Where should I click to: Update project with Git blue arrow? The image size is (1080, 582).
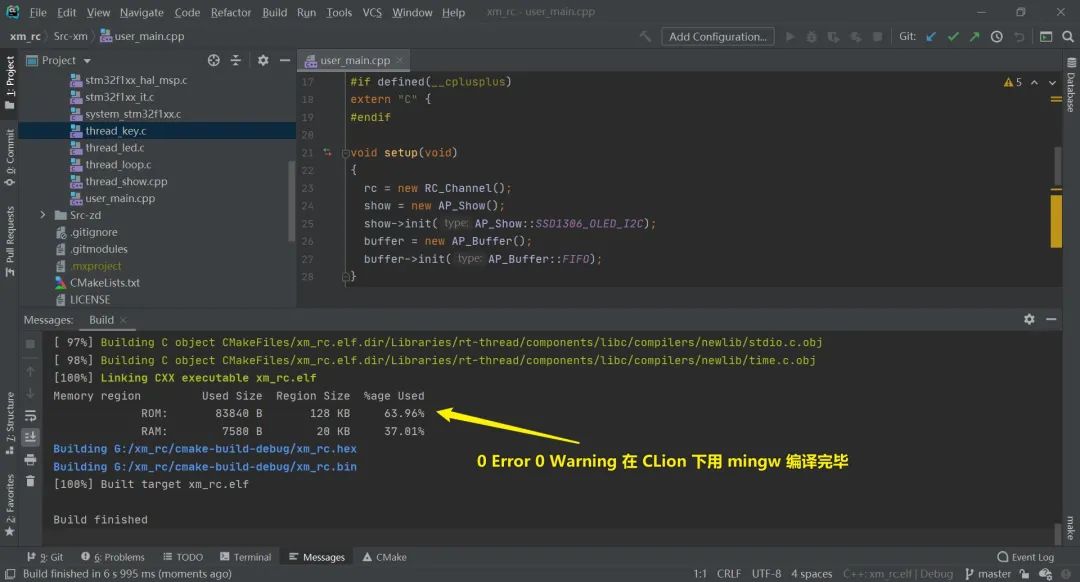pos(931,37)
